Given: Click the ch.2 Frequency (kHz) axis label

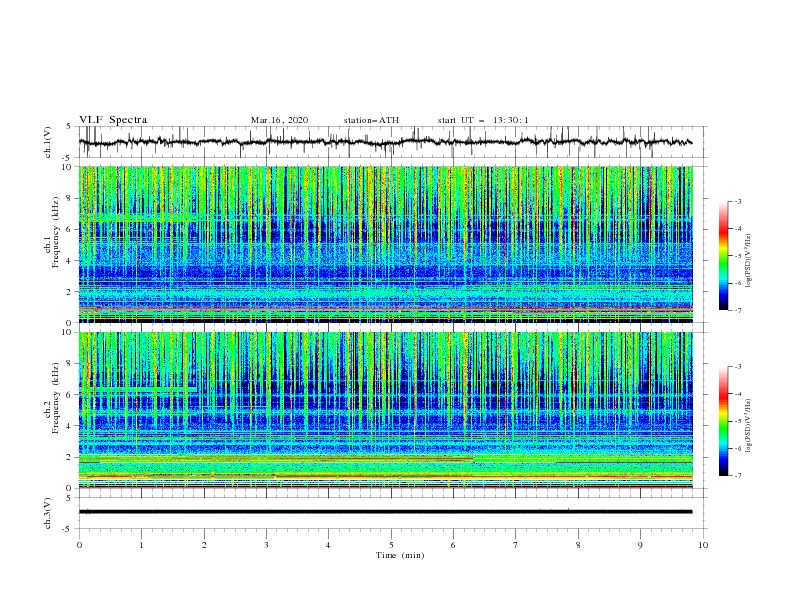Looking at the screenshot, I should pos(51,397).
